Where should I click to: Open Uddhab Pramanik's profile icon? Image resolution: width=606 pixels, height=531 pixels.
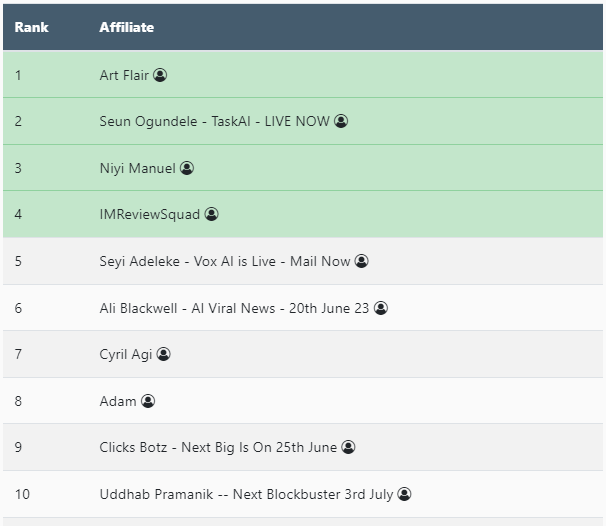pyautogui.click(x=405, y=494)
